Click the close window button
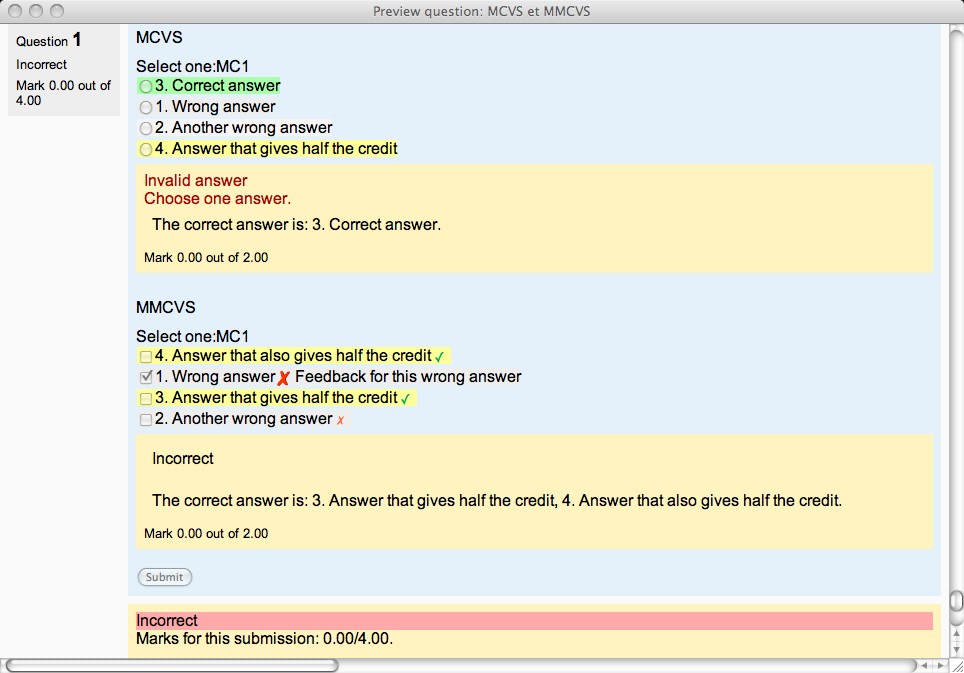 [x=15, y=11]
